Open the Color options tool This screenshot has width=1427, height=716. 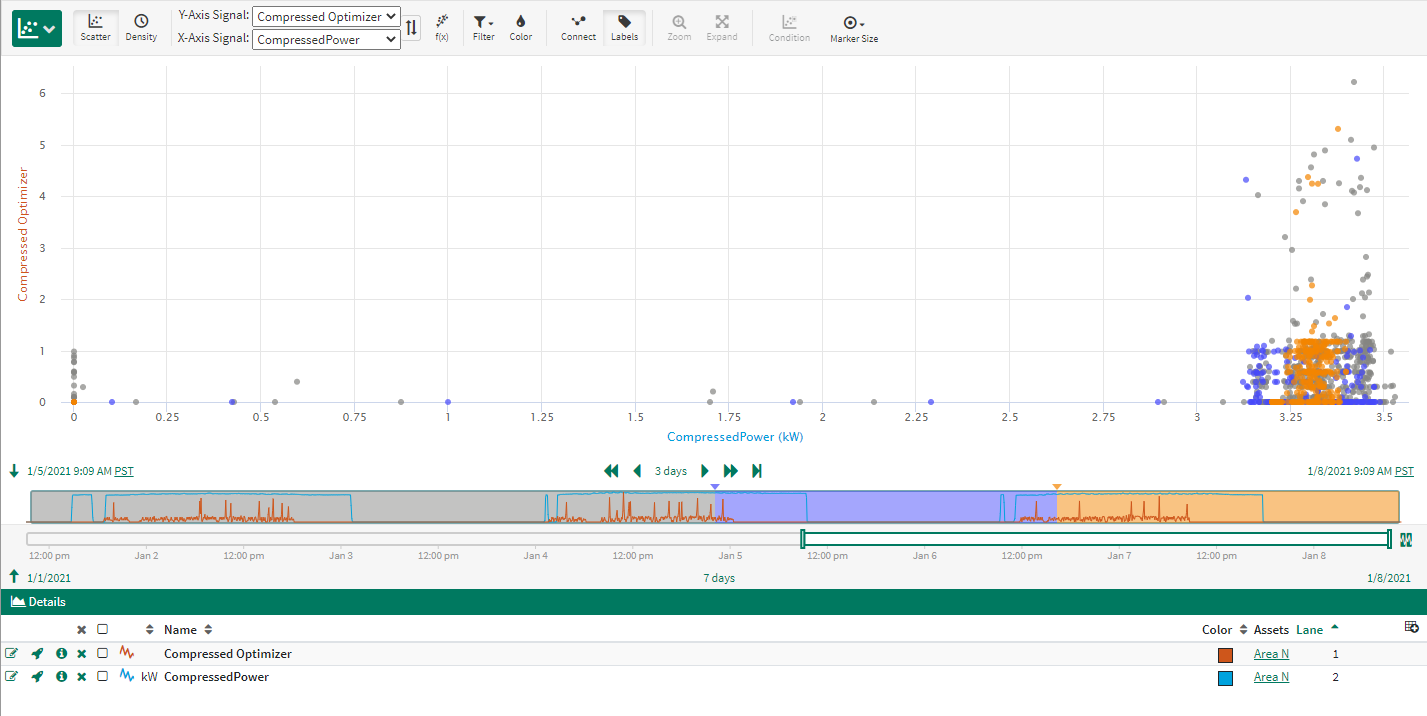pos(520,28)
